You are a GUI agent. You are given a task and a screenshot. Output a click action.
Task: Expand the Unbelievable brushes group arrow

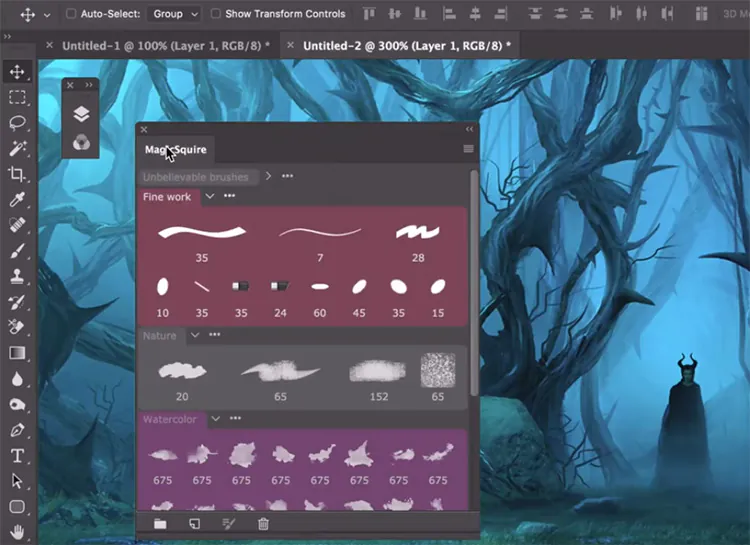(x=268, y=176)
